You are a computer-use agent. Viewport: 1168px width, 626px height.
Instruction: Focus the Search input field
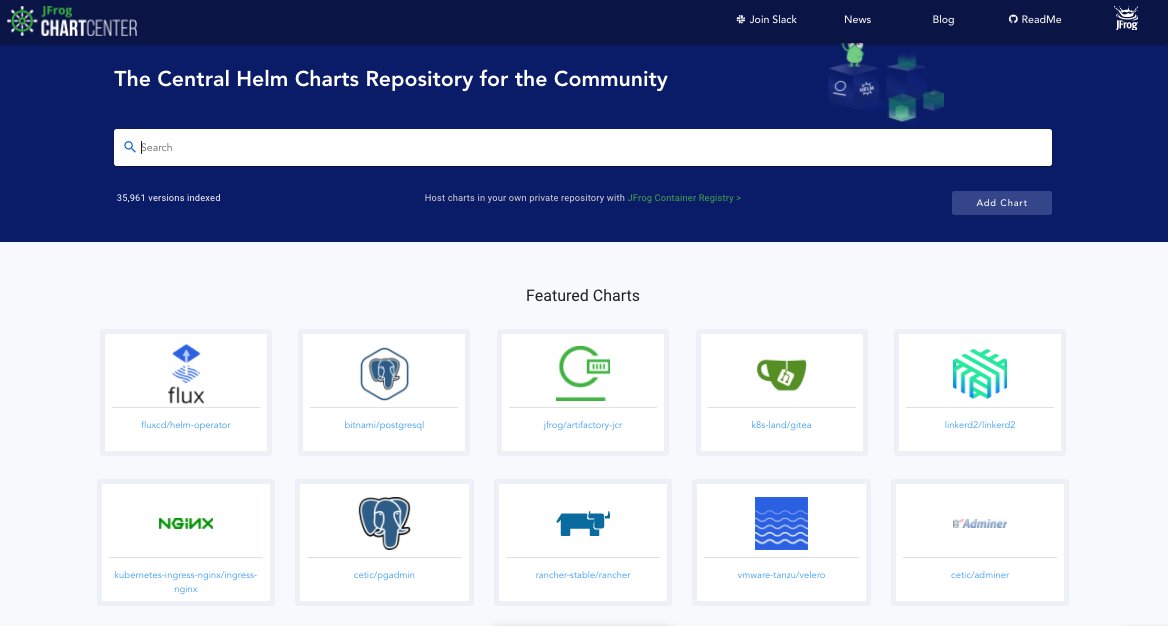tap(583, 148)
